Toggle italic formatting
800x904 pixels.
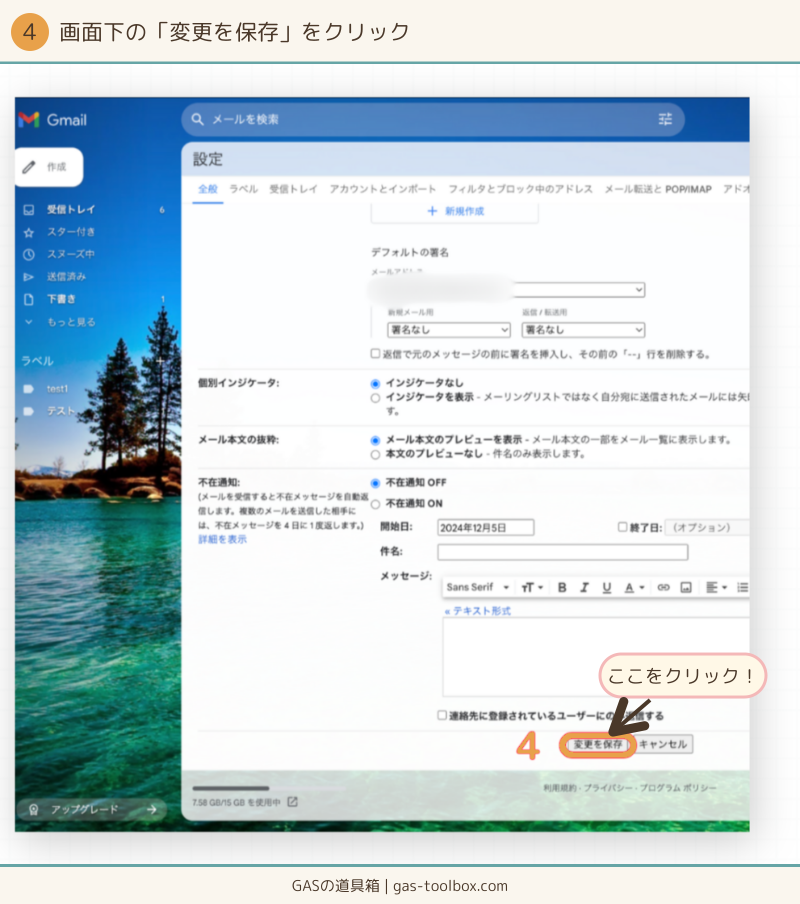[584, 587]
